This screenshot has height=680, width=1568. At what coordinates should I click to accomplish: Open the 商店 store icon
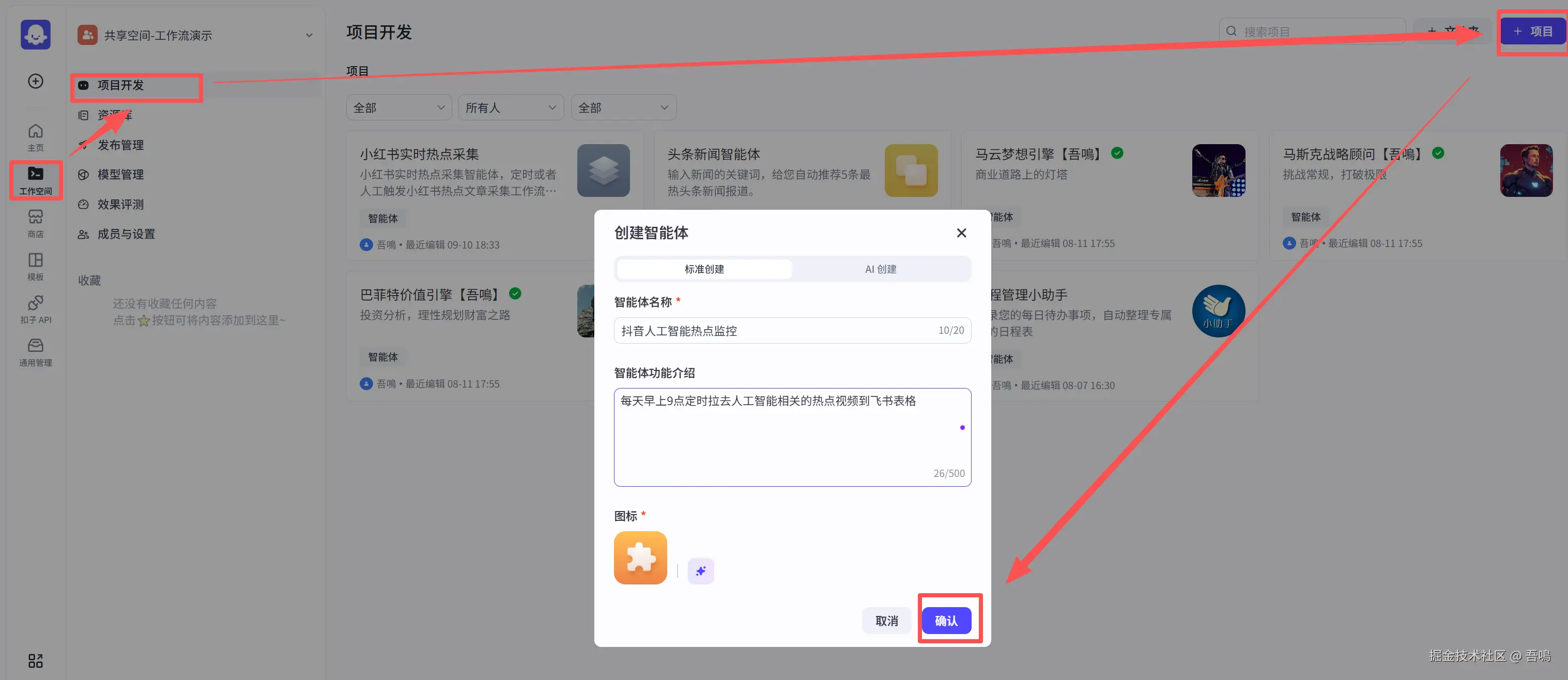[35, 223]
